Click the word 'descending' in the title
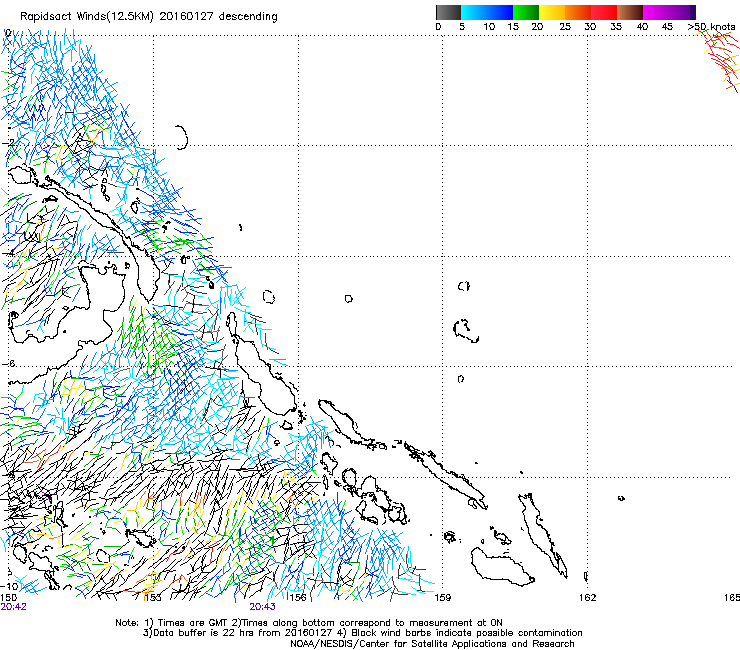The height and width of the screenshot is (650, 740). 248,17
